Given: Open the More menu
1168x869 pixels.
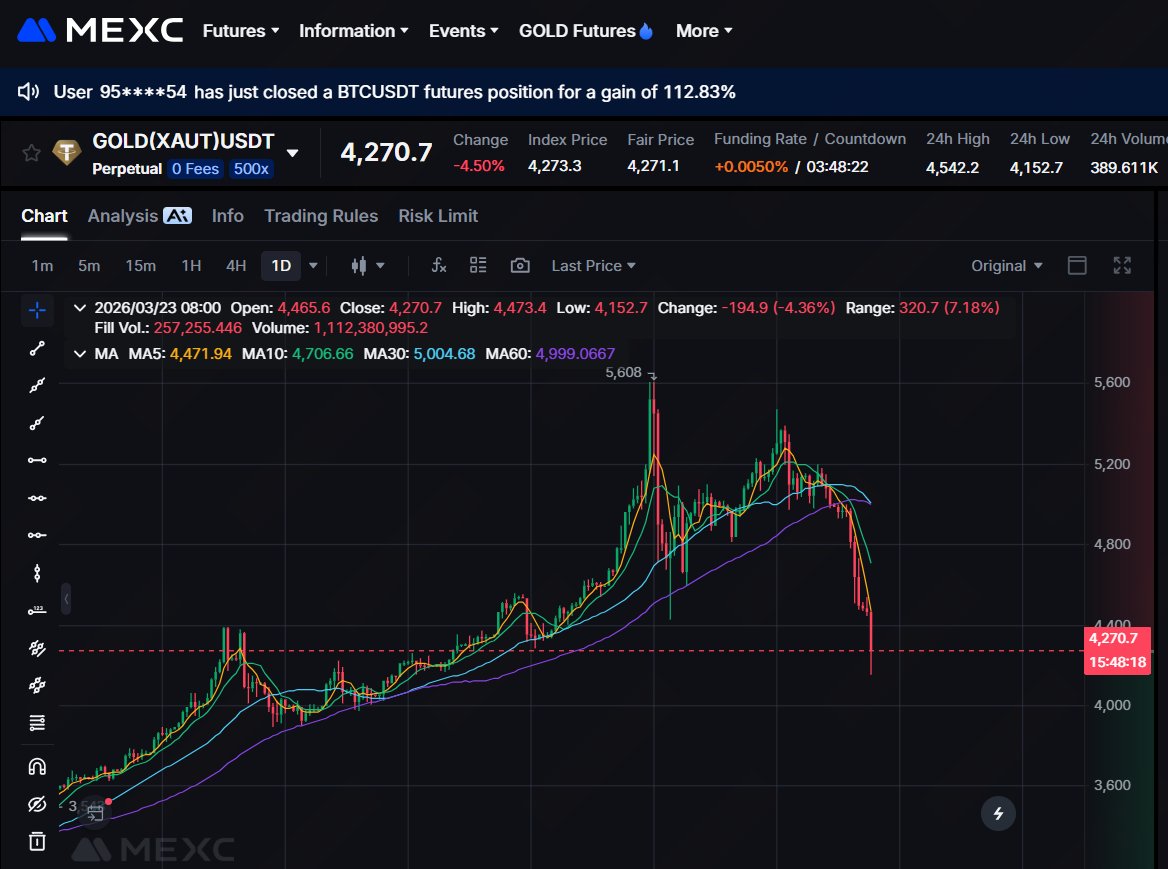Looking at the screenshot, I should tap(703, 31).
